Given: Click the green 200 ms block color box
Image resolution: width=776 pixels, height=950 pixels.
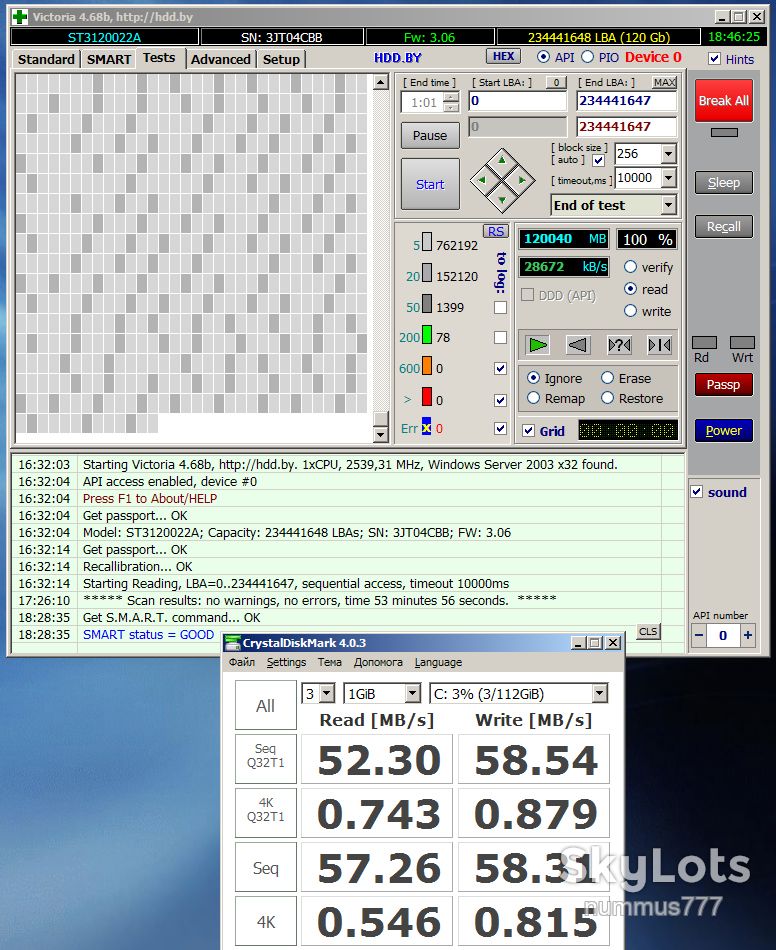Looking at the screenshot, I should coord(426,335).
